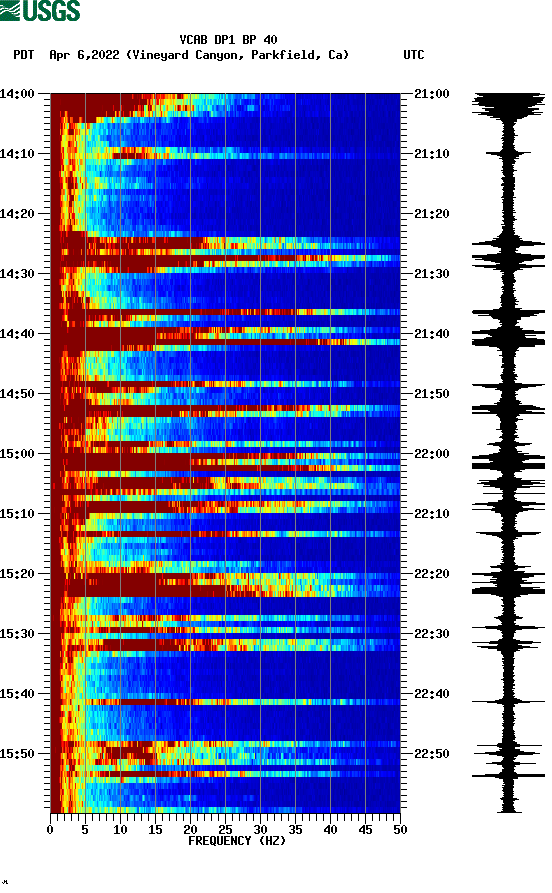
Task: Click the date text 'Apr 6,2022'
Action: 84,55
